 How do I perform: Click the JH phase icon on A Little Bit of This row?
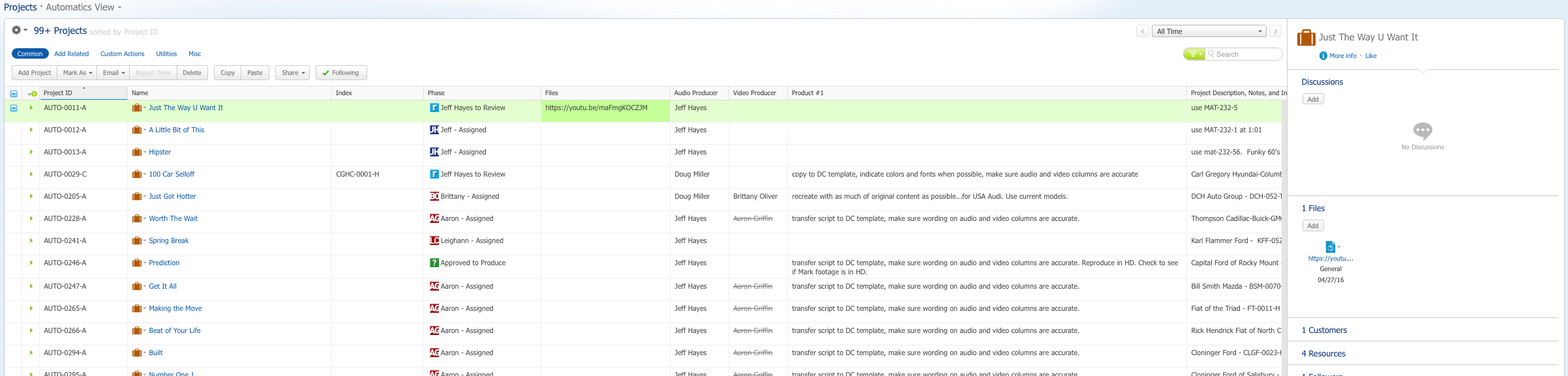click(x=434, y=130)
